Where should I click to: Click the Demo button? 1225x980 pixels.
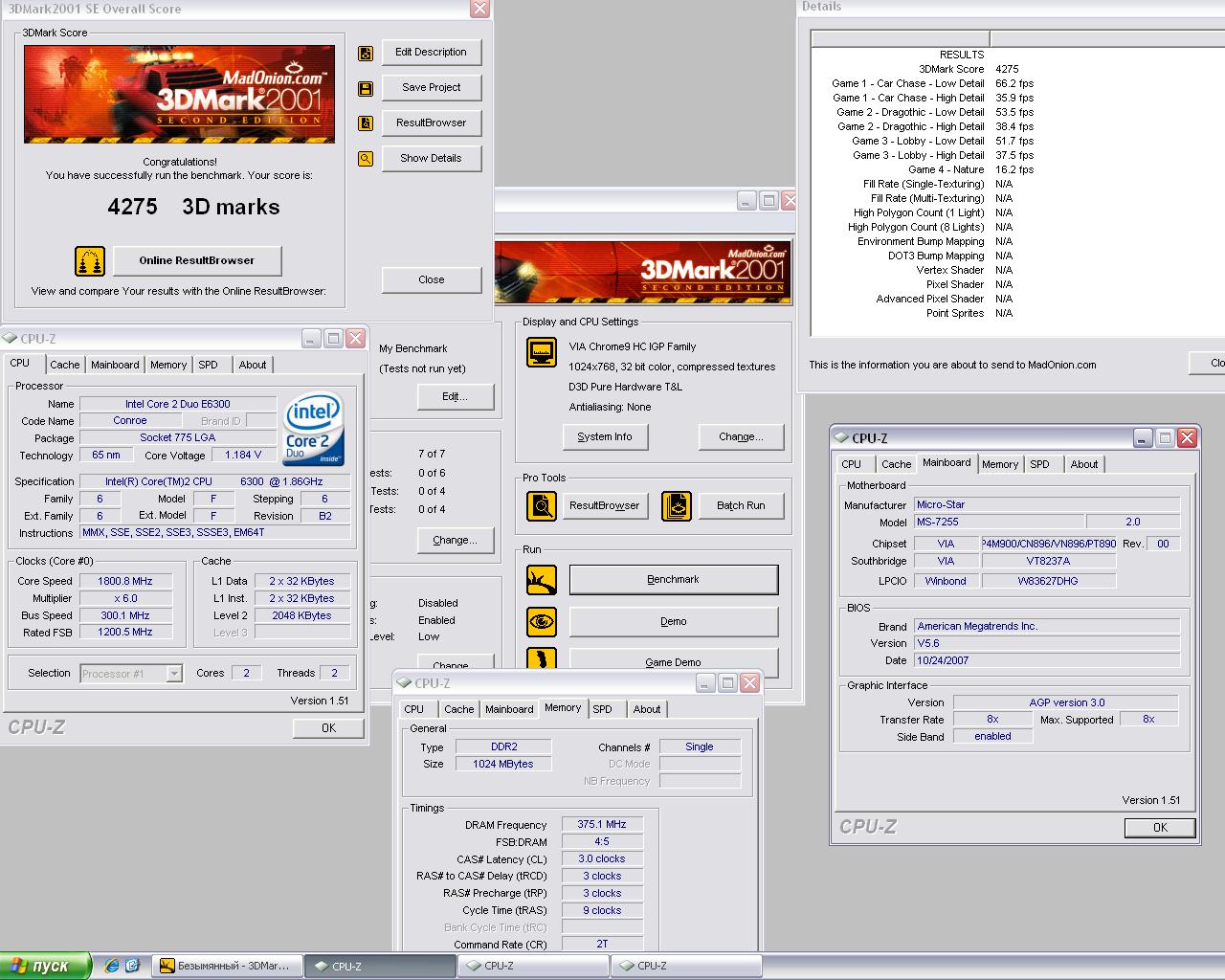[674, 621]
